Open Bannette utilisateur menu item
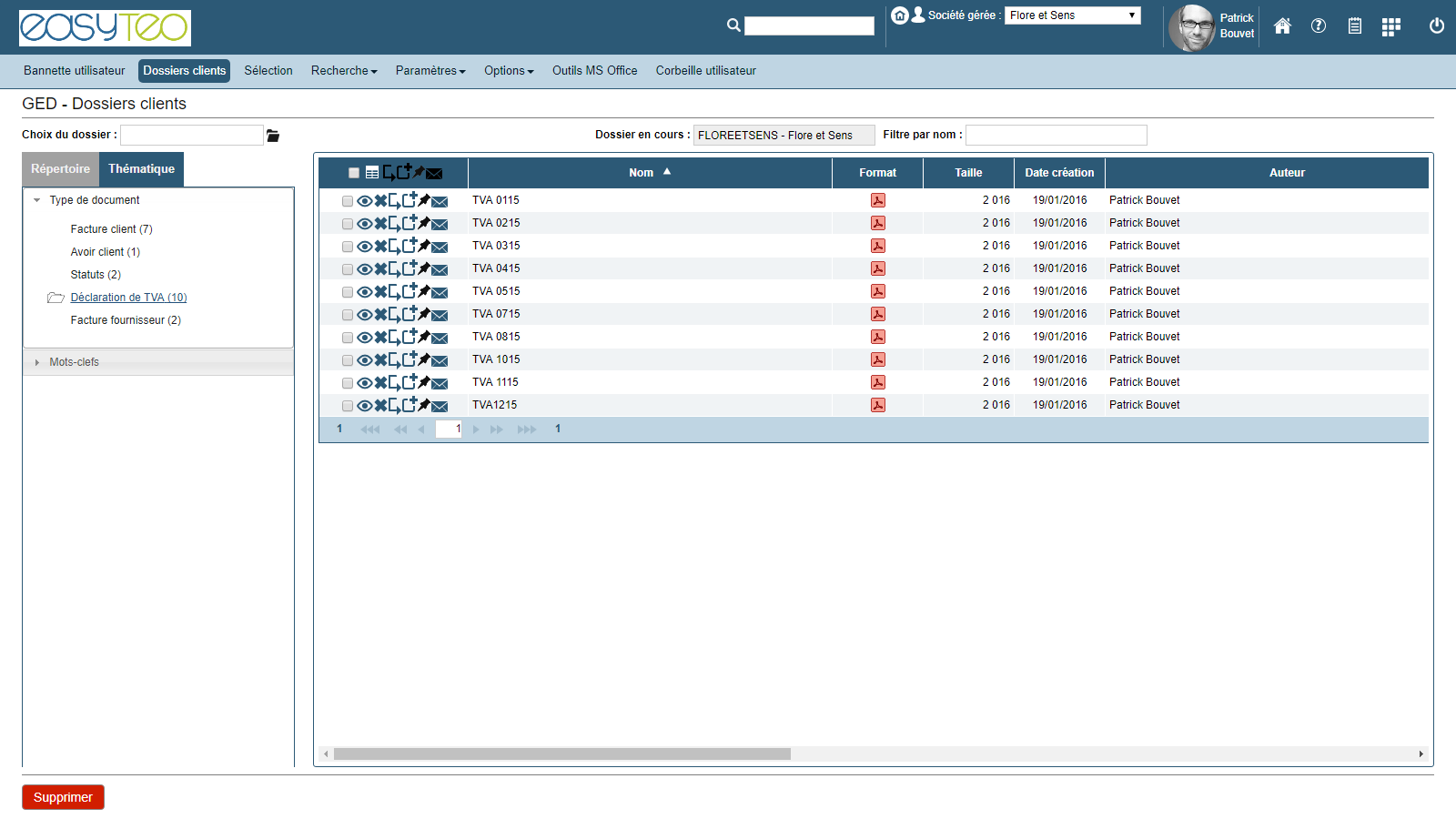 click(75, 71)
